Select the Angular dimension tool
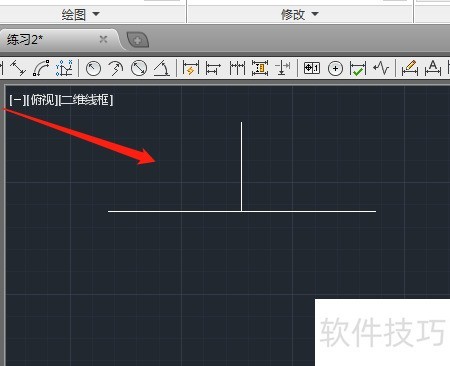 162,68
